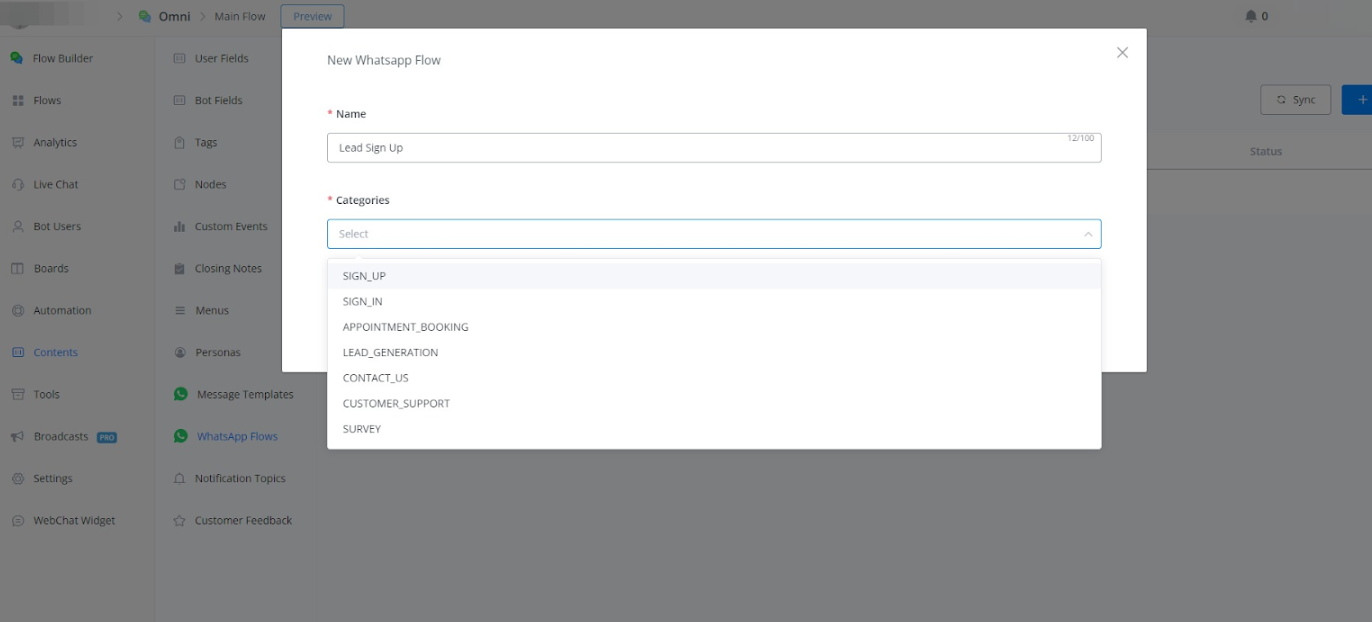Viewport: 1372px width, 622px height.
Task: Click the WhatsApp Flows green icon
Action: [181, 436]
